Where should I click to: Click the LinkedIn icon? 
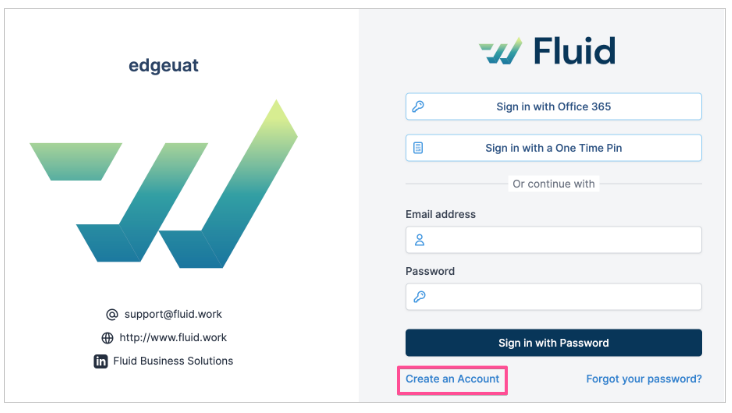pos(100,361)
